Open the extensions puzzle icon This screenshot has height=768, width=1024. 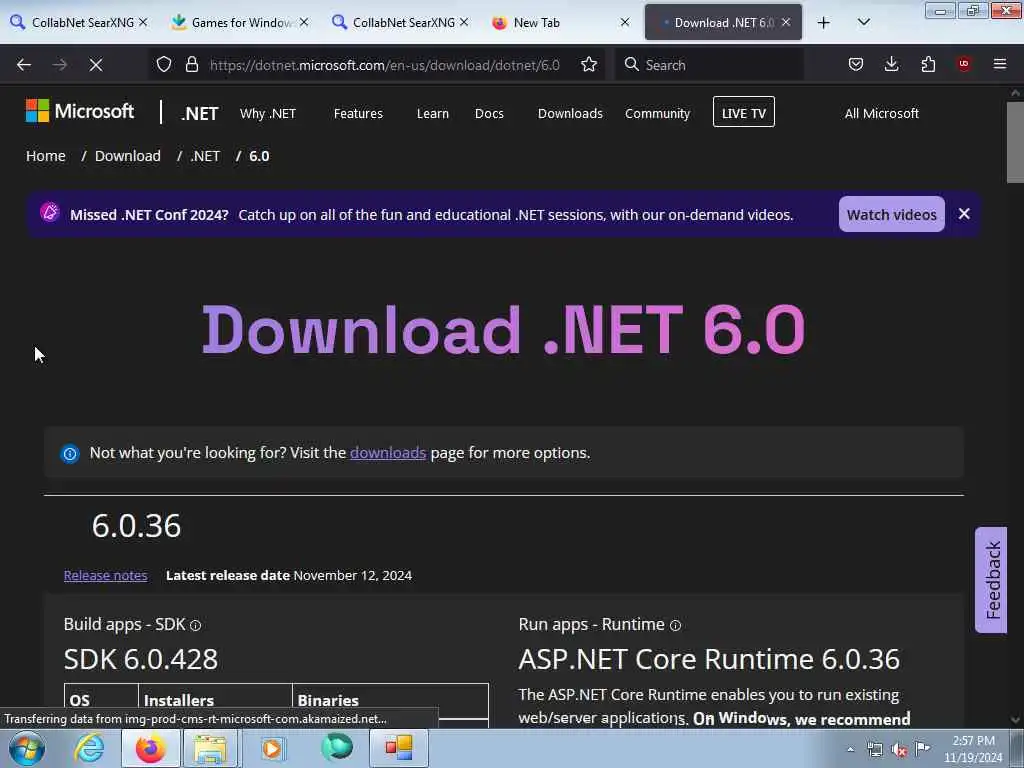point(928,64)
